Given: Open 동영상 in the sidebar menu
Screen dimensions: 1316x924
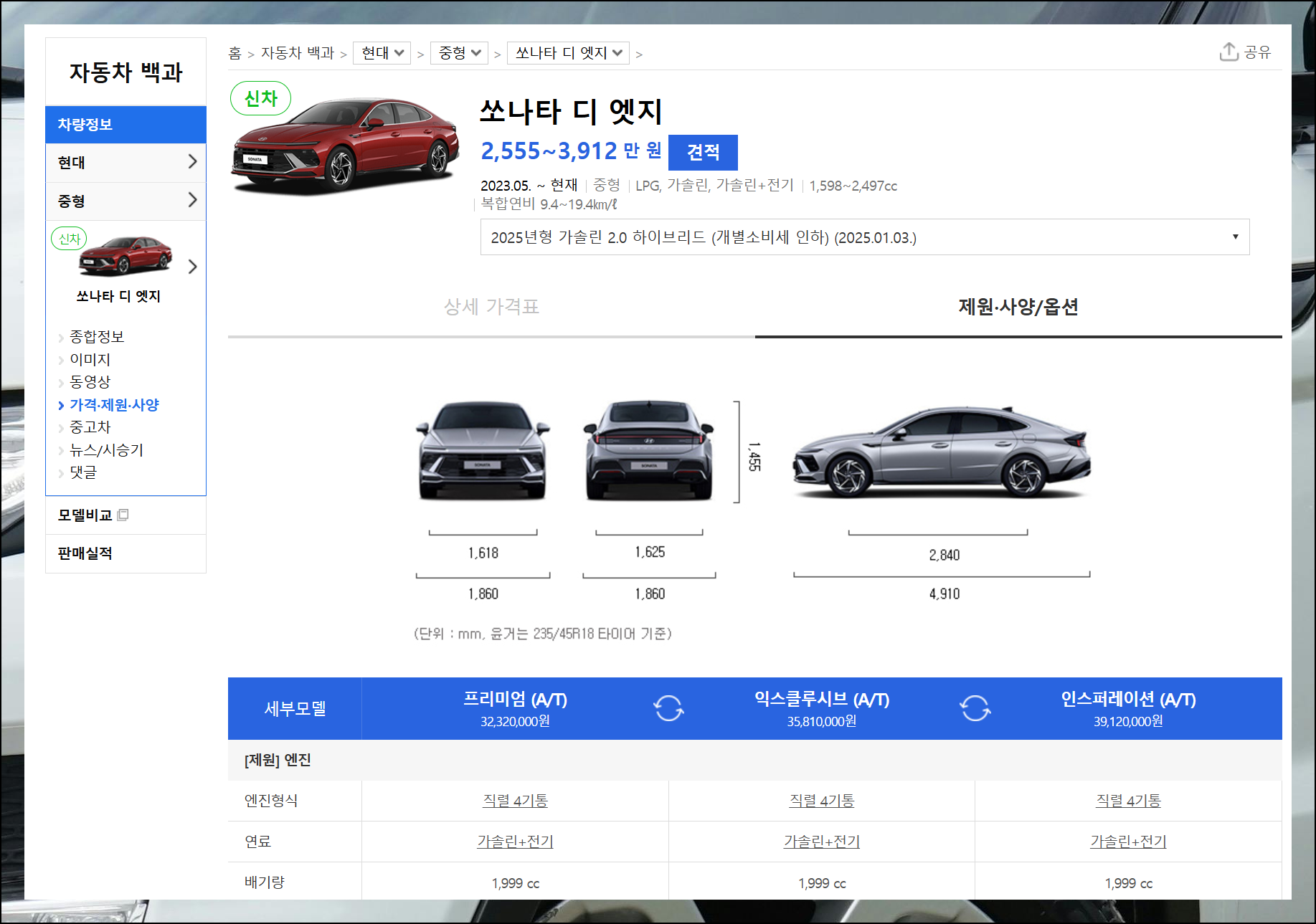Looking at the screenshot, I should pyautogui.click(x=90, y=381).
